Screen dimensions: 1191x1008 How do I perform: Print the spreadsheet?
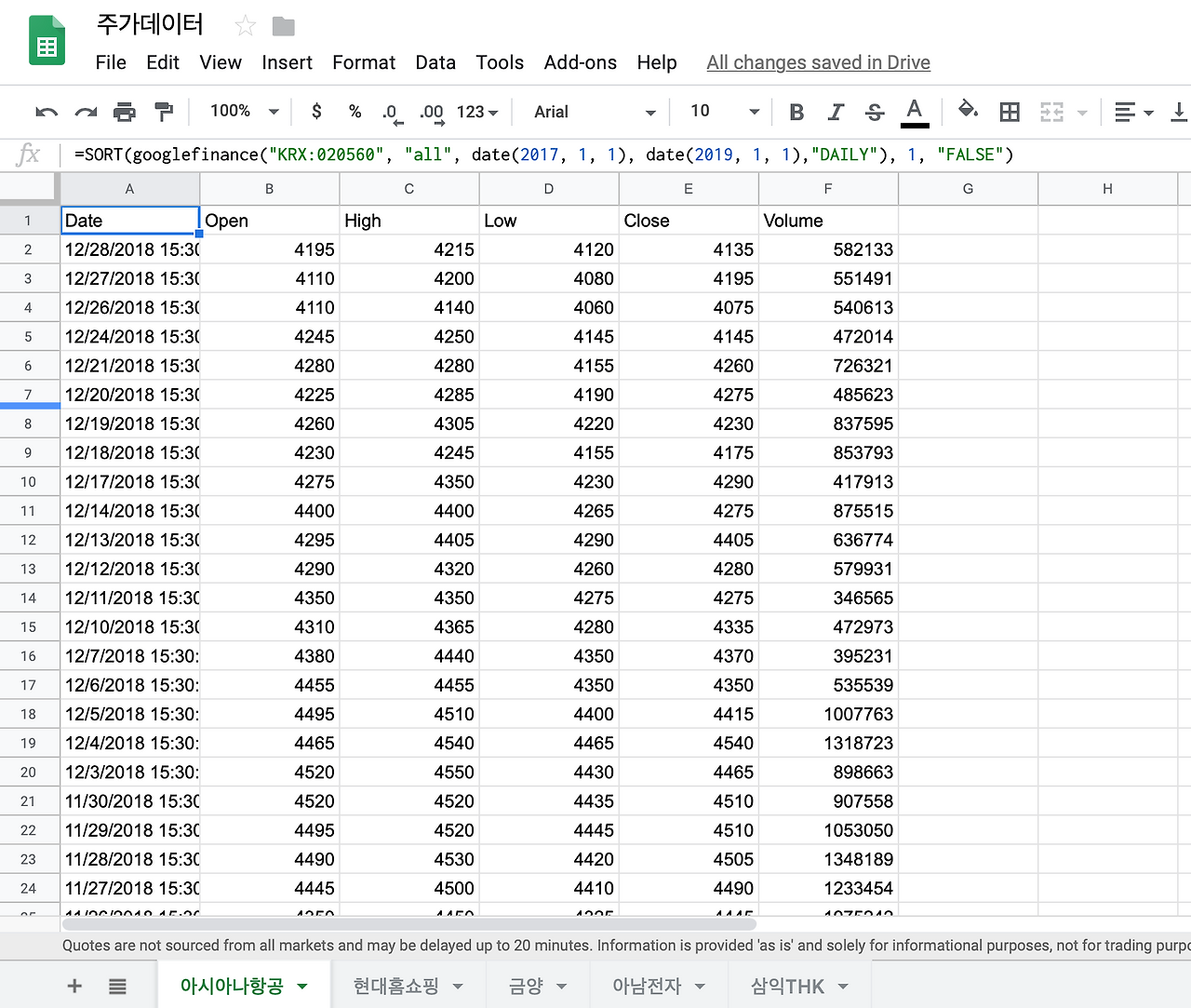click(x=125, y=113)
